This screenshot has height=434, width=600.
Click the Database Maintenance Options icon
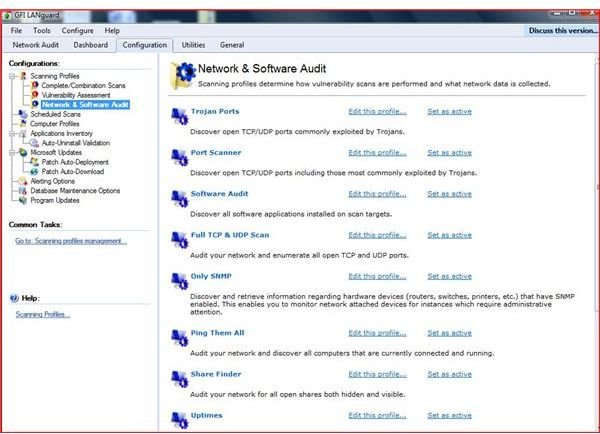point(23,191)
